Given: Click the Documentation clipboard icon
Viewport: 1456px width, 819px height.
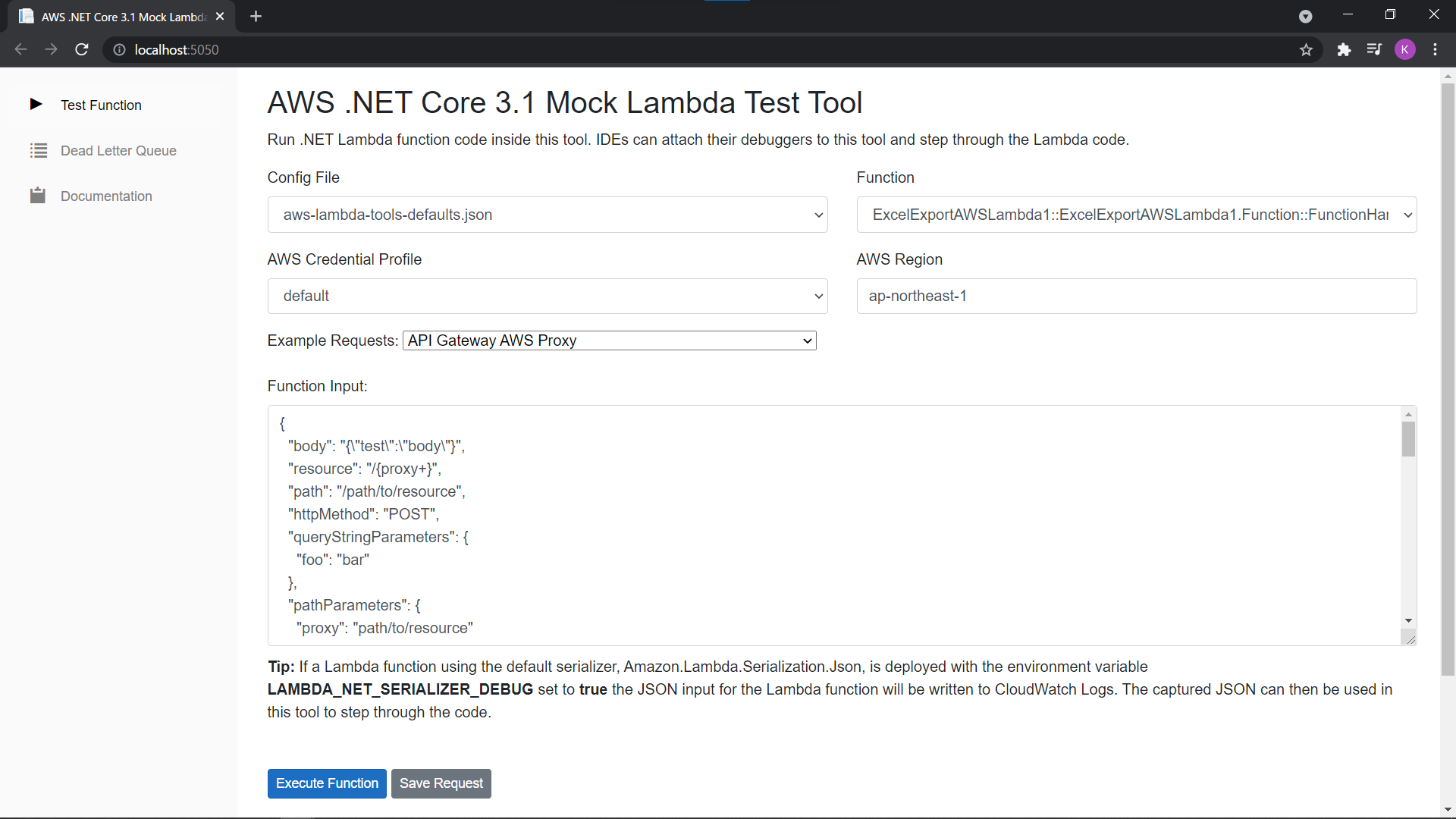Looking at the screenshot, I should coord(38,196).
